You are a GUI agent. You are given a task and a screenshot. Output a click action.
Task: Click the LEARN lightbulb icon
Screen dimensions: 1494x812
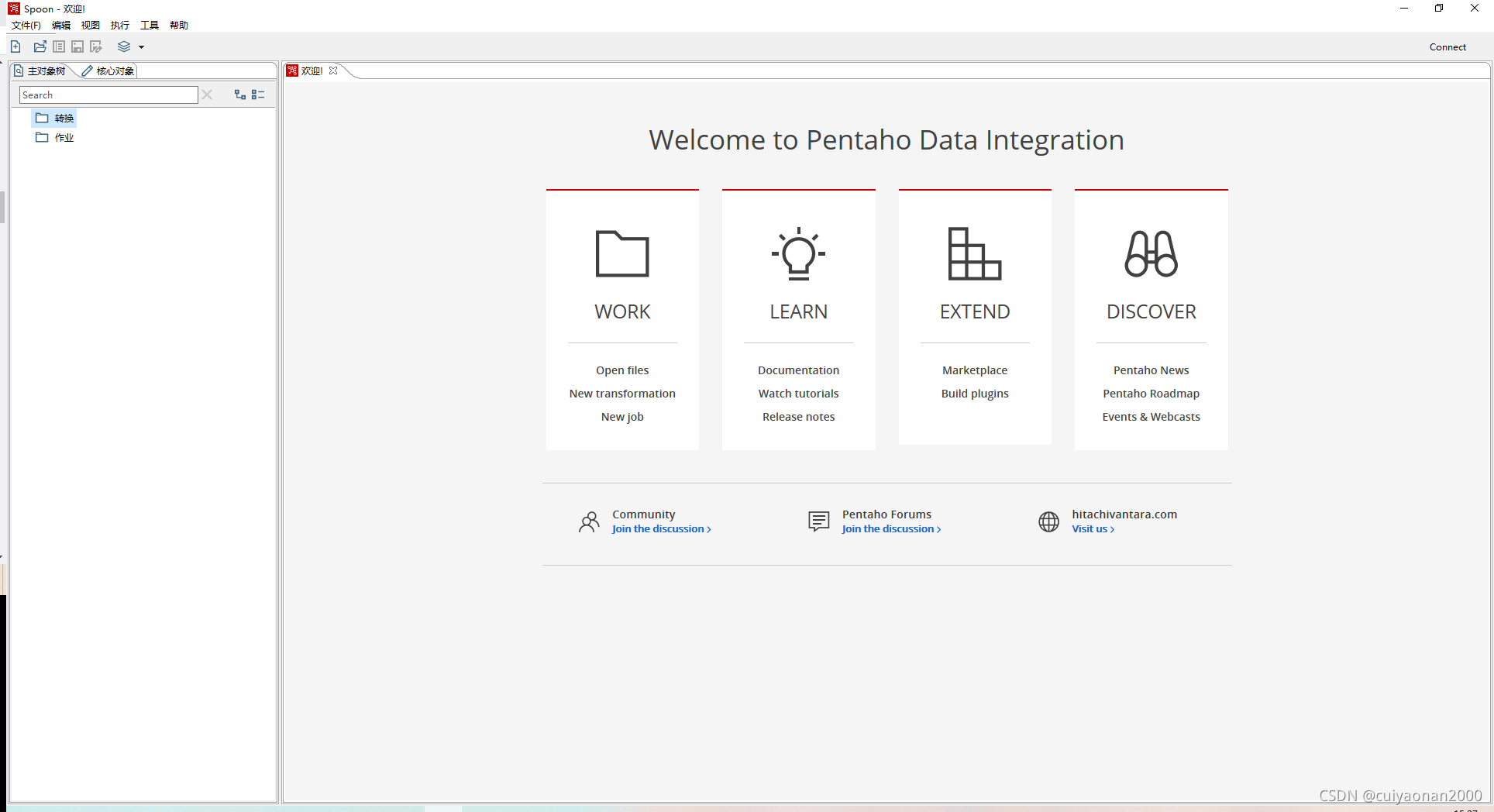pos(799,253)
